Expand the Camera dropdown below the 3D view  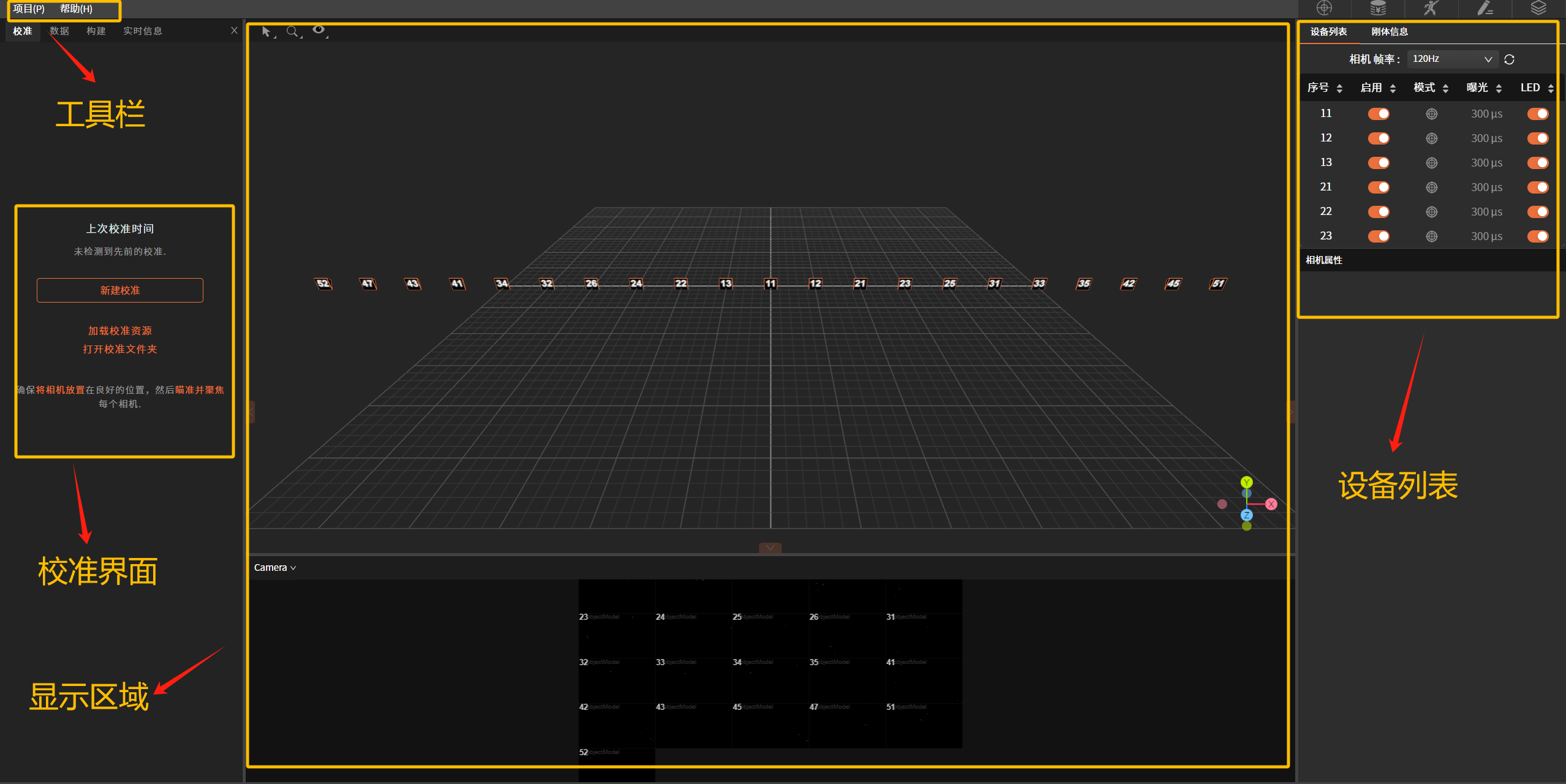pyautogui.click(x=275, y=568)
